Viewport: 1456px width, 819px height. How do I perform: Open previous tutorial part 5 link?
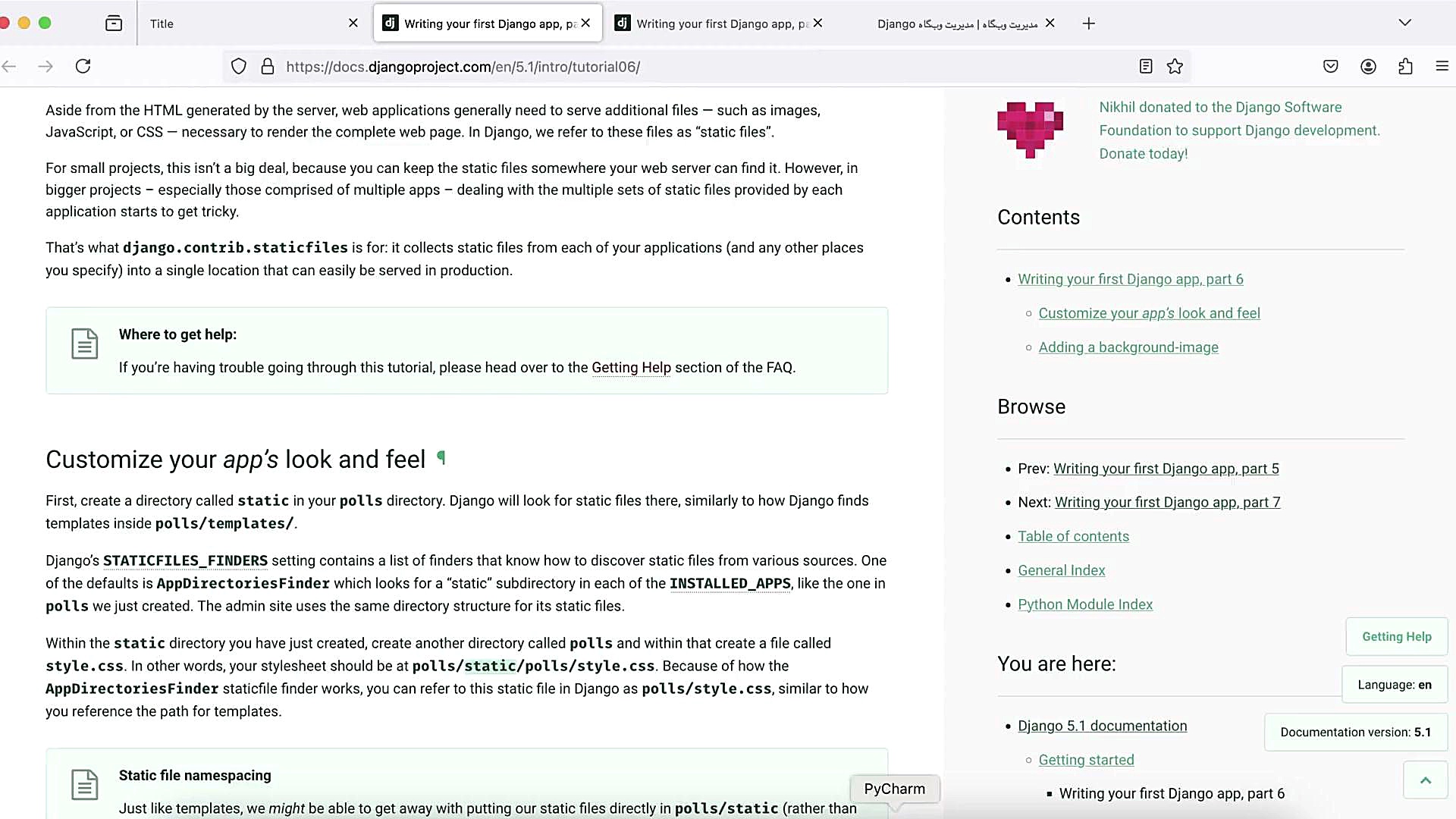(1166, 469)
